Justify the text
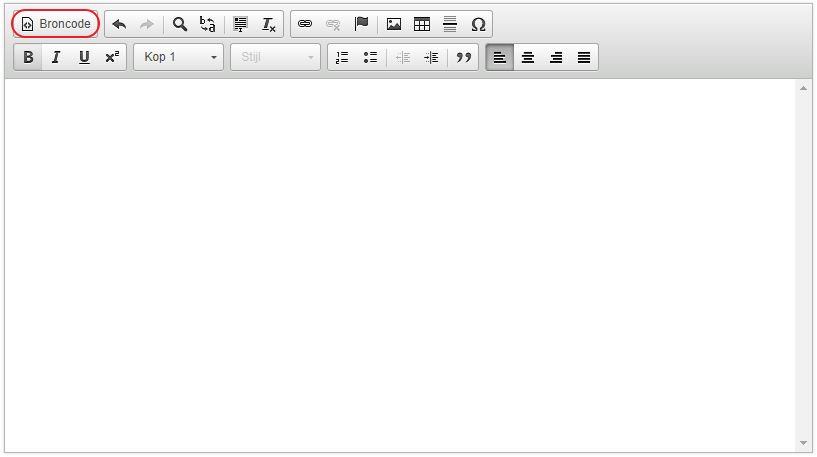The width and height of the screenshot is (817, 457). (x=584, y=57)
